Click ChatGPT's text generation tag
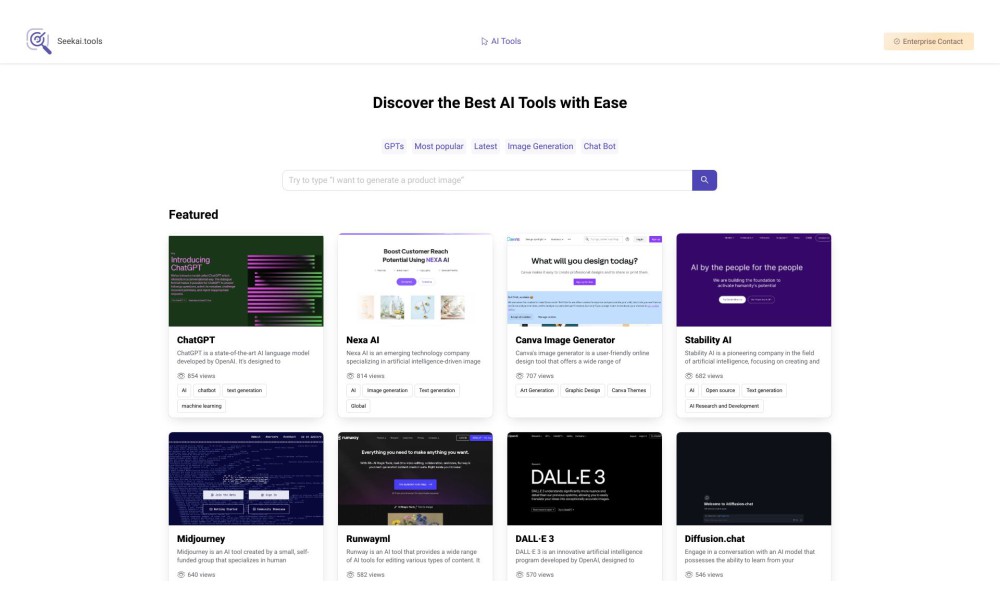Screen dimensions: 1000x600 (244, 390)
